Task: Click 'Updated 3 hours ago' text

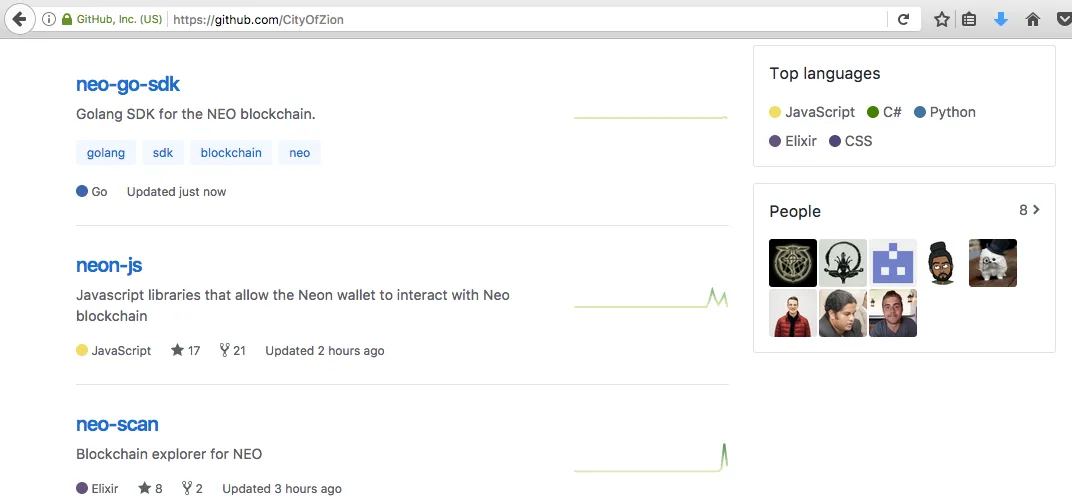Action: [282, 488]
